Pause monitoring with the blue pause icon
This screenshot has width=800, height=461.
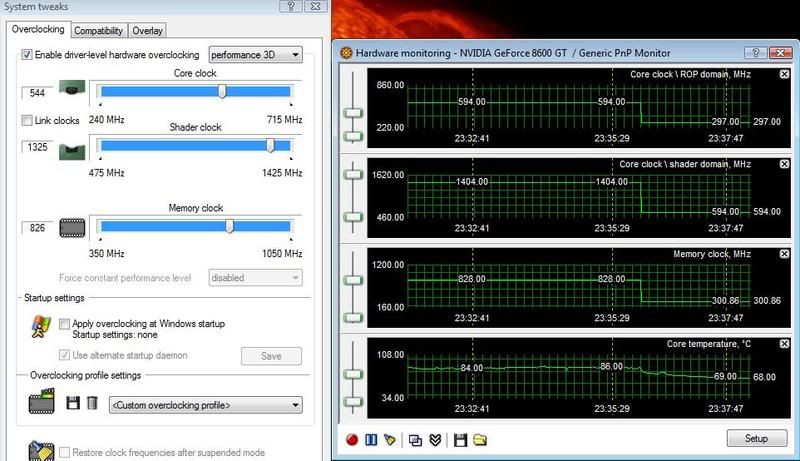371,440
